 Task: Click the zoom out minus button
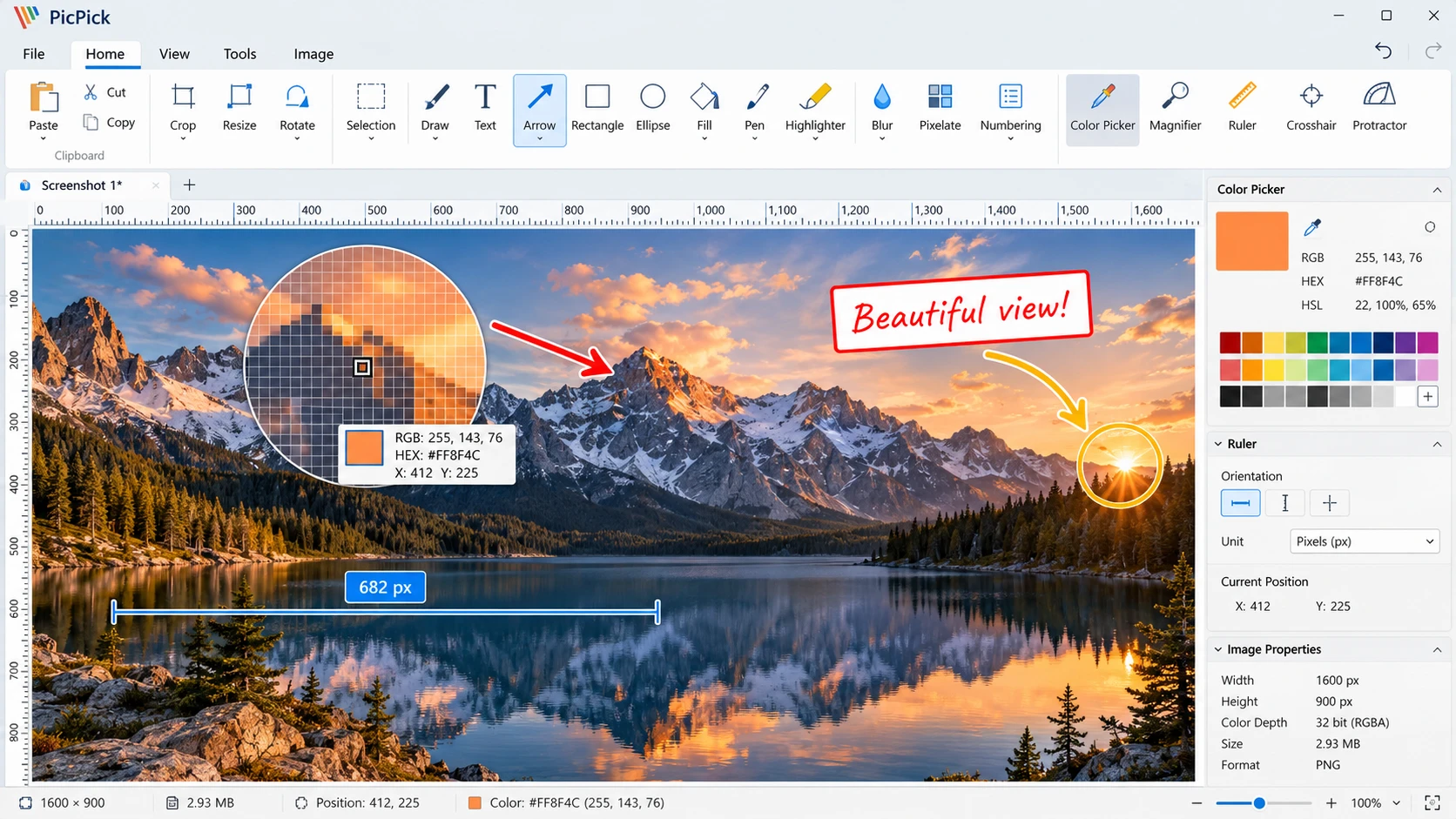[x=1196, y=802]
